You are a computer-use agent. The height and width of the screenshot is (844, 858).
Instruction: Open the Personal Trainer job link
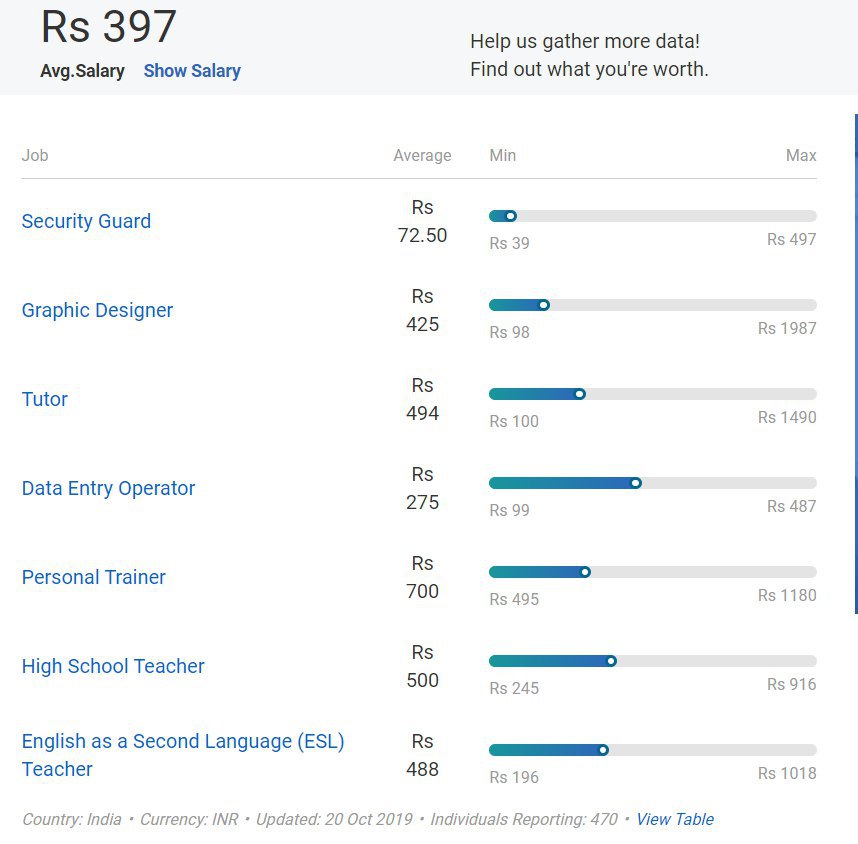pos(93,577)
